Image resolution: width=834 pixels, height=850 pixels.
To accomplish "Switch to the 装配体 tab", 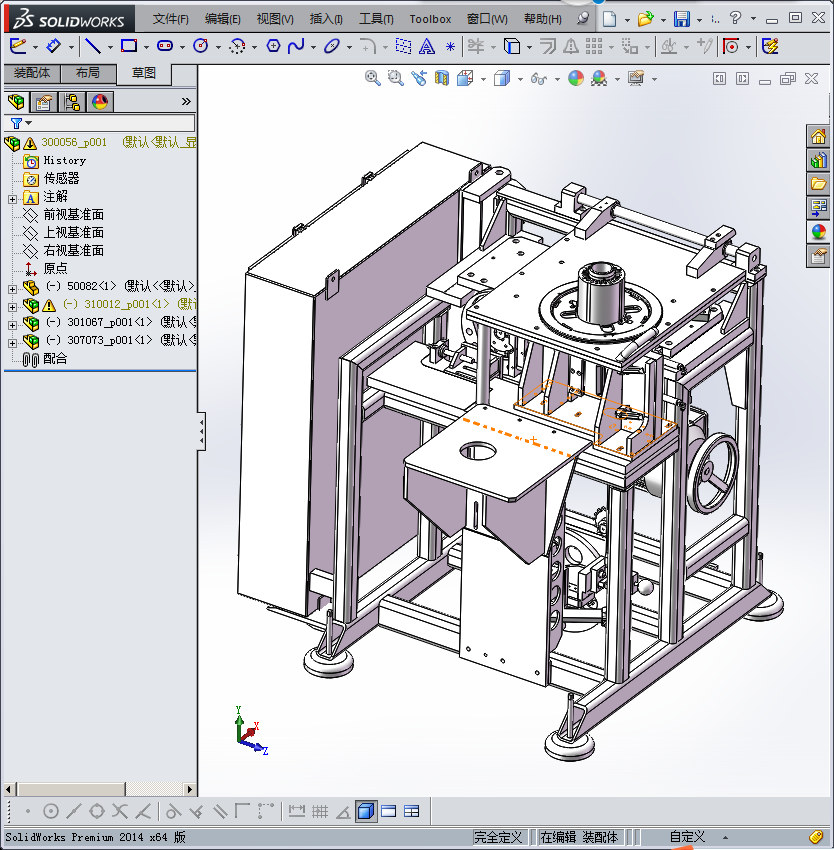I will [x=31, y=73].
